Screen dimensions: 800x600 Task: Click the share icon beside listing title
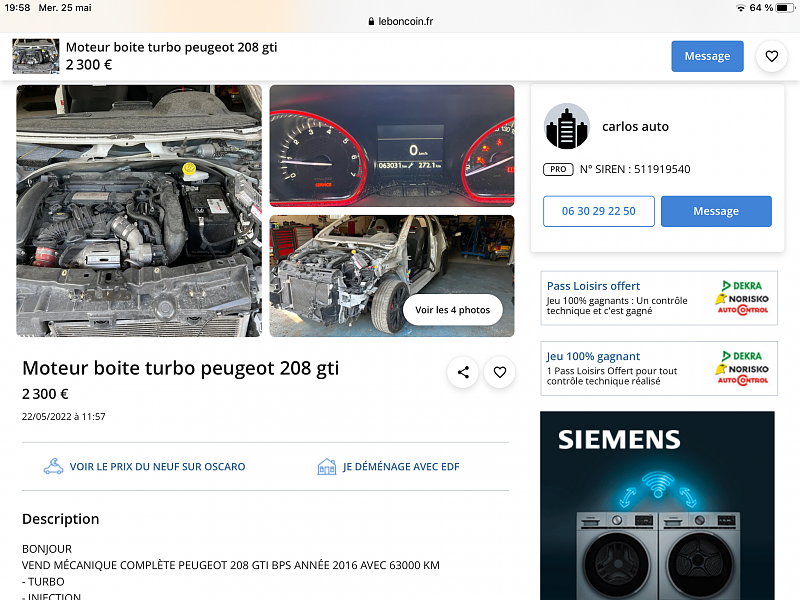click(x=463, y=372)
